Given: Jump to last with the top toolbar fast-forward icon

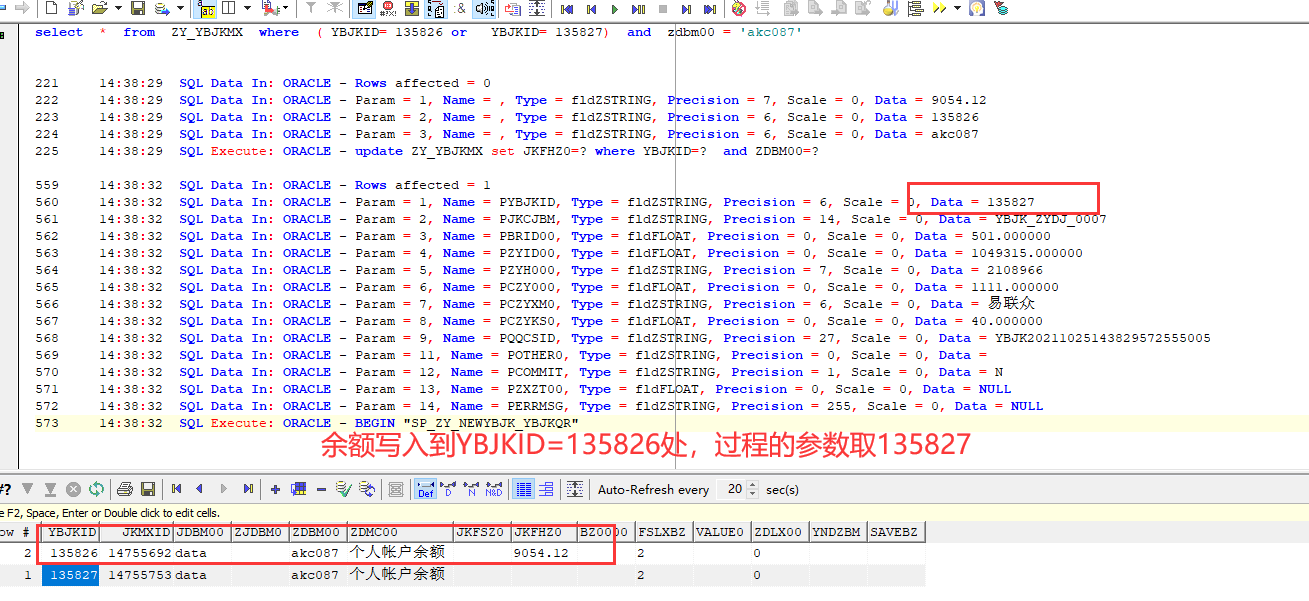Looking at the screenshot, I should click(710, 9).
